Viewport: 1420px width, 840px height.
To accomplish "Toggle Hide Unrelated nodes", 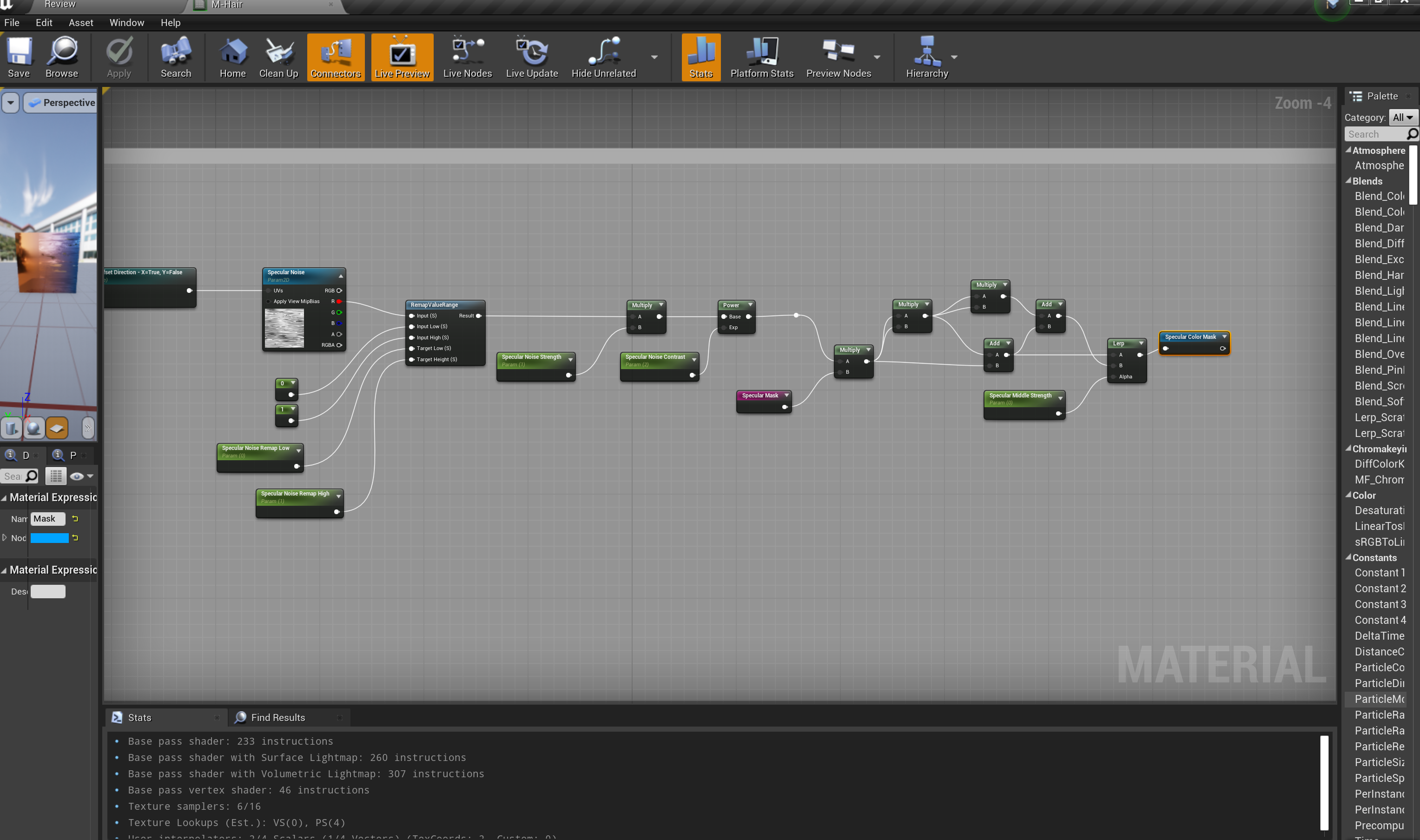I will [603, 57].
